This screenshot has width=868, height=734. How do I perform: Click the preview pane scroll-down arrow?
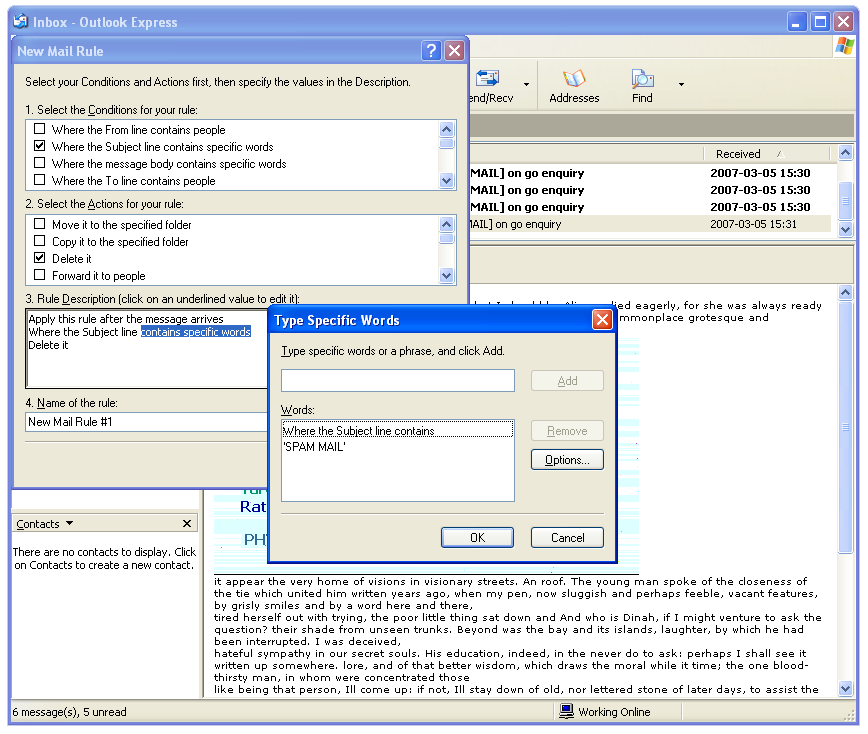click(x=845, y=689)
